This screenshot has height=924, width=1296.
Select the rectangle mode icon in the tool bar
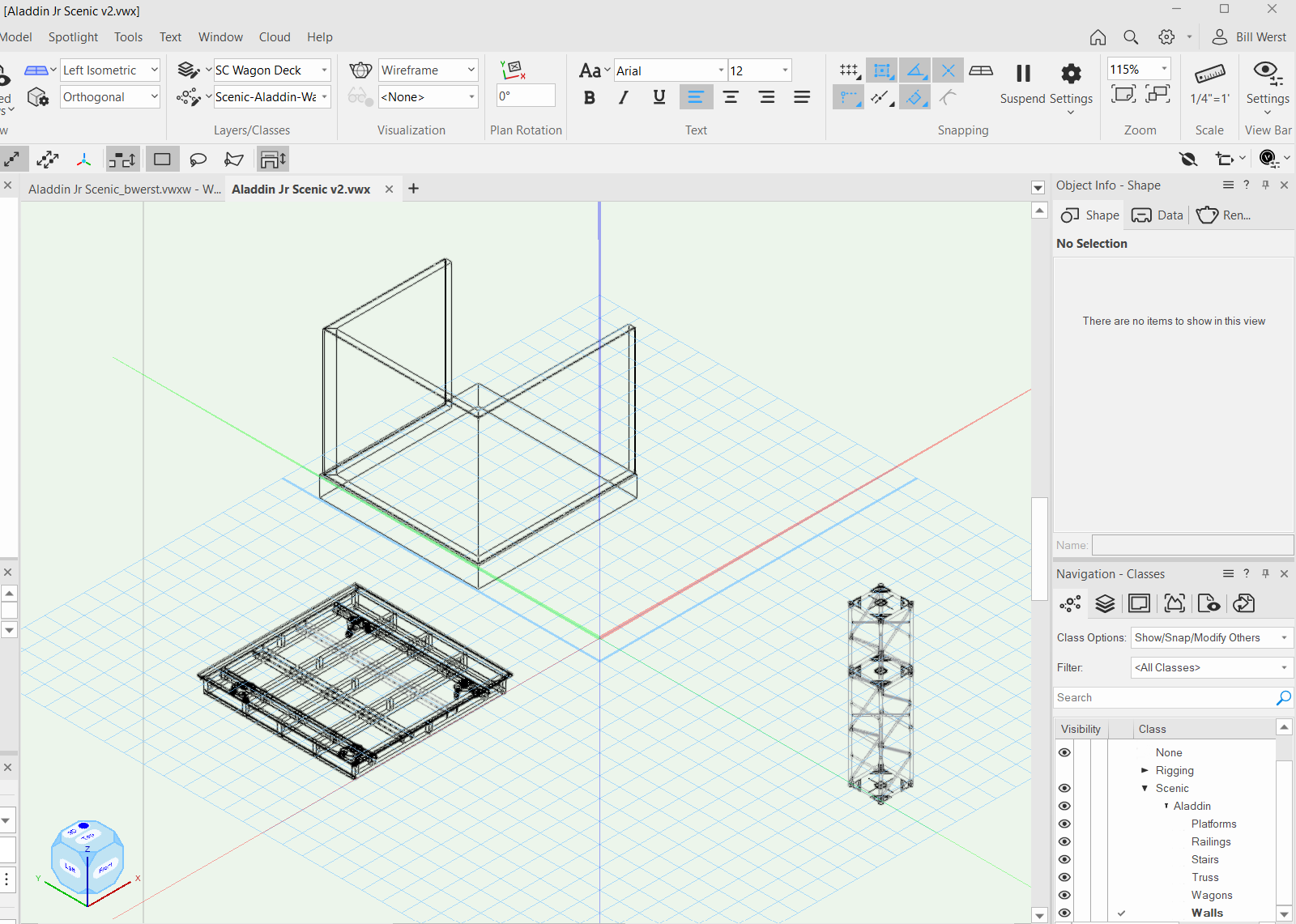coord(162,160)
